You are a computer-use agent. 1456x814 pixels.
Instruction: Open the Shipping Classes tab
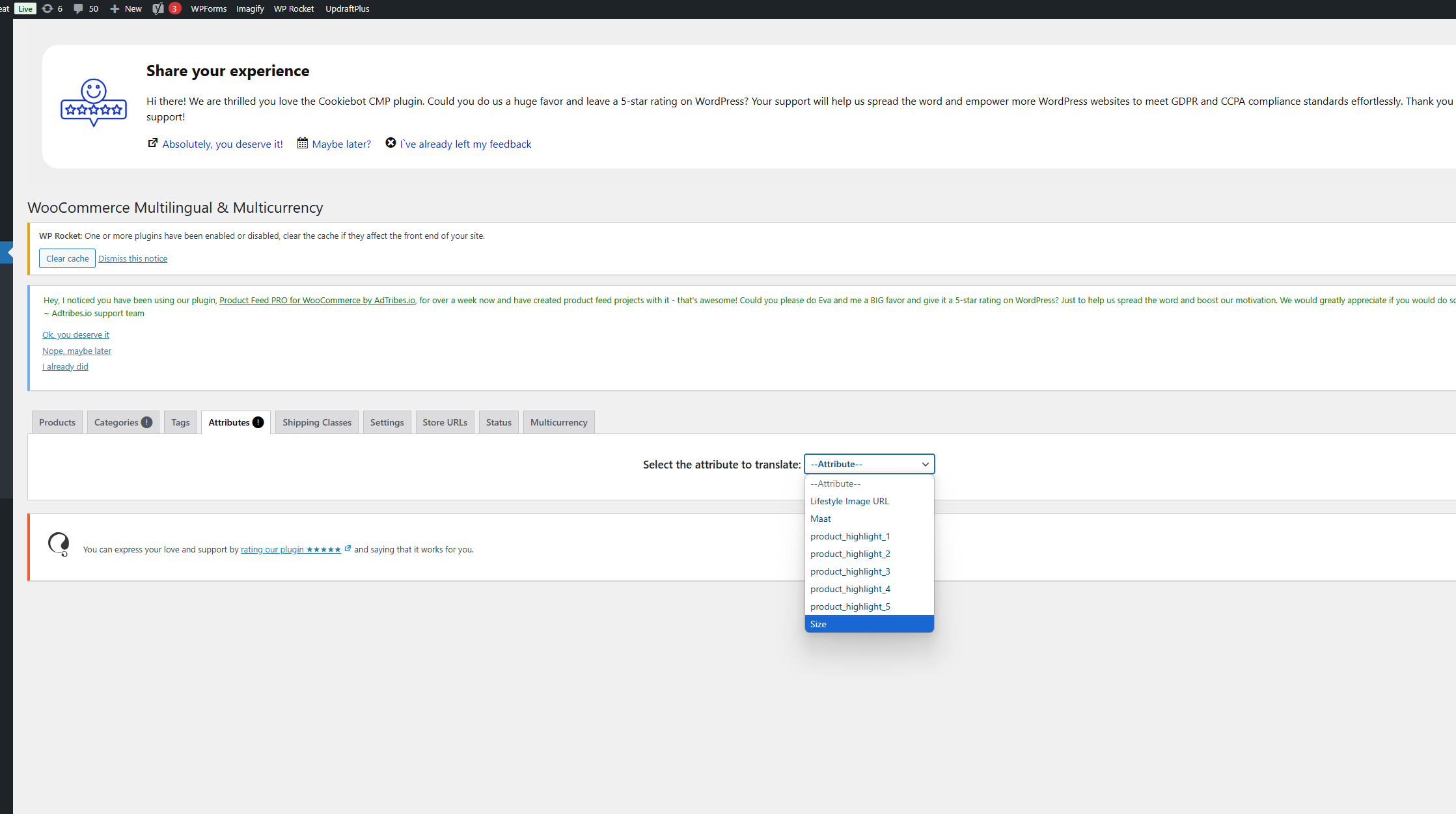pos(317,422)
